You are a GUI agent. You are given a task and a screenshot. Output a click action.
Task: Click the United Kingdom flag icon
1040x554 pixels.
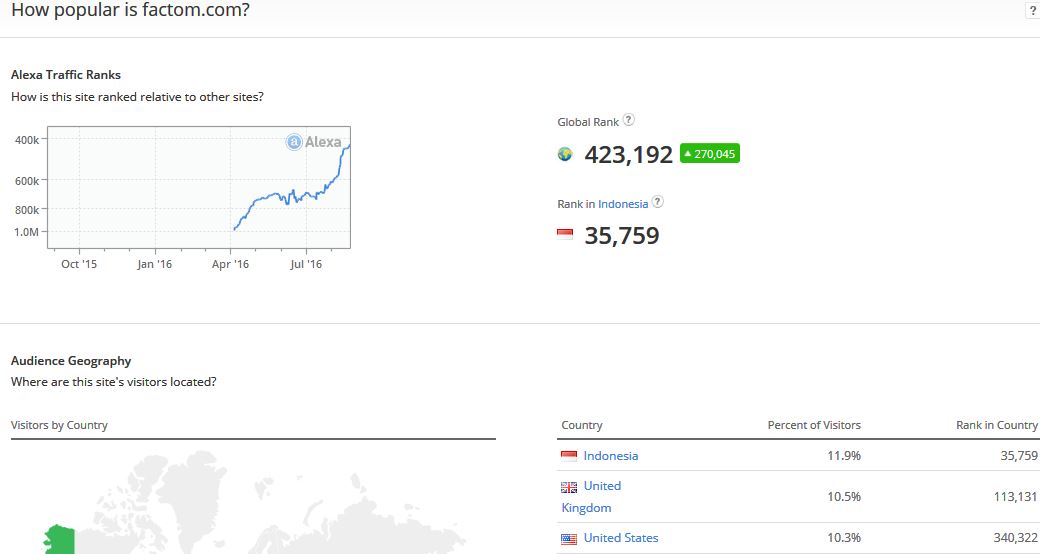point(569,488)
